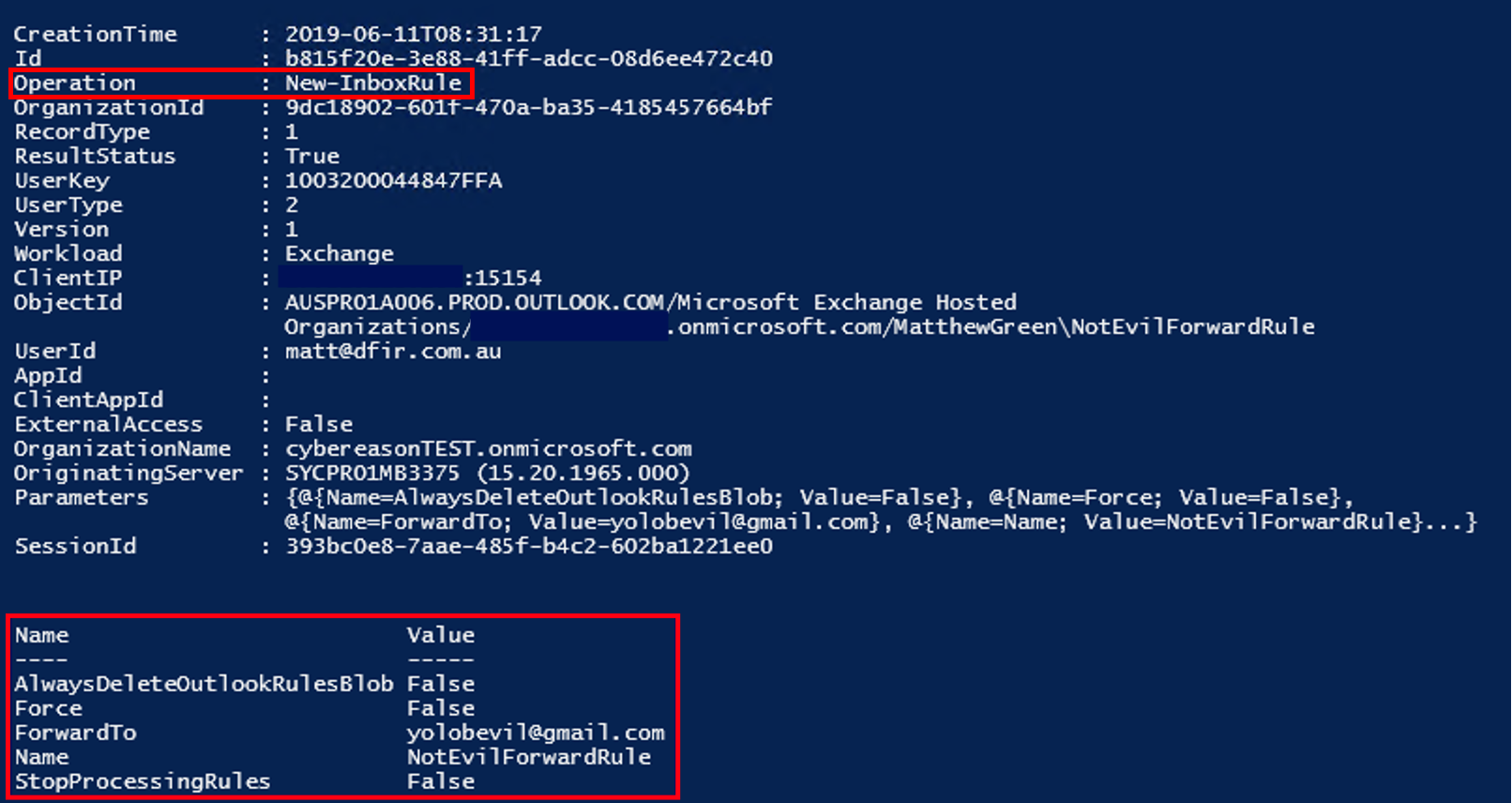Select the ClientIP port :15154
This screenshot has height=803, width=1512.
click(503, 278)
